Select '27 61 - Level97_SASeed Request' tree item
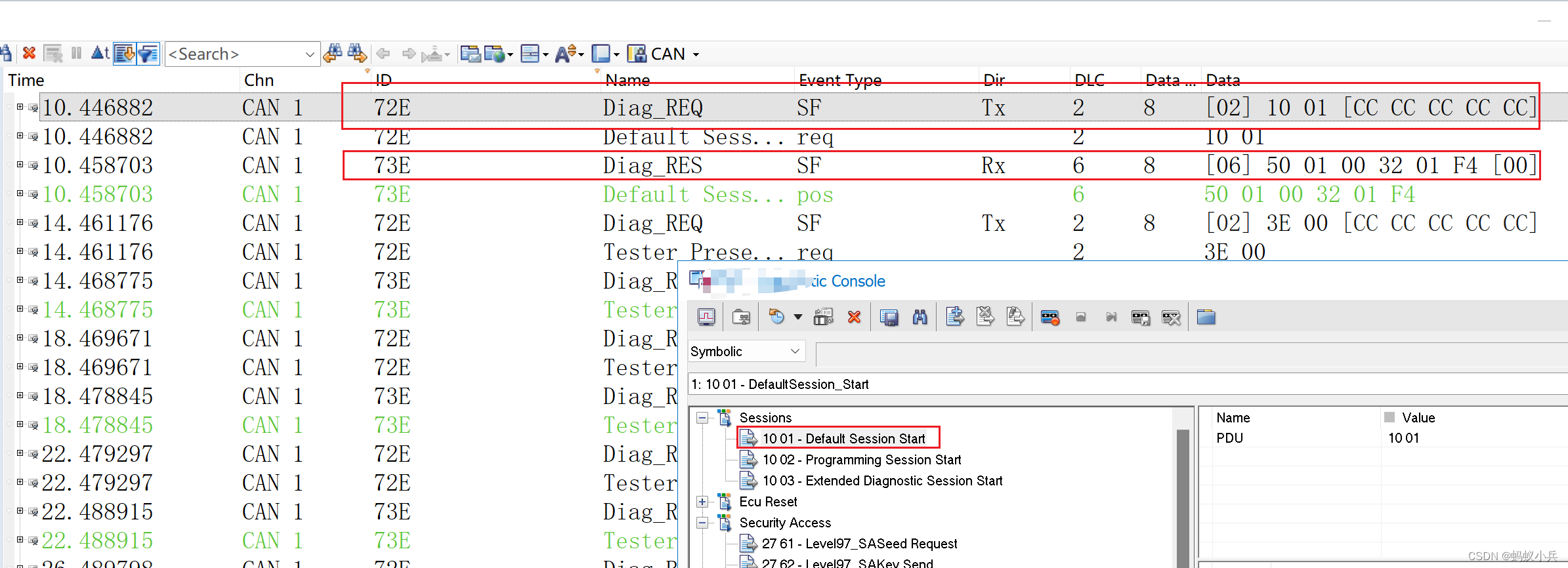 [859, 544]
